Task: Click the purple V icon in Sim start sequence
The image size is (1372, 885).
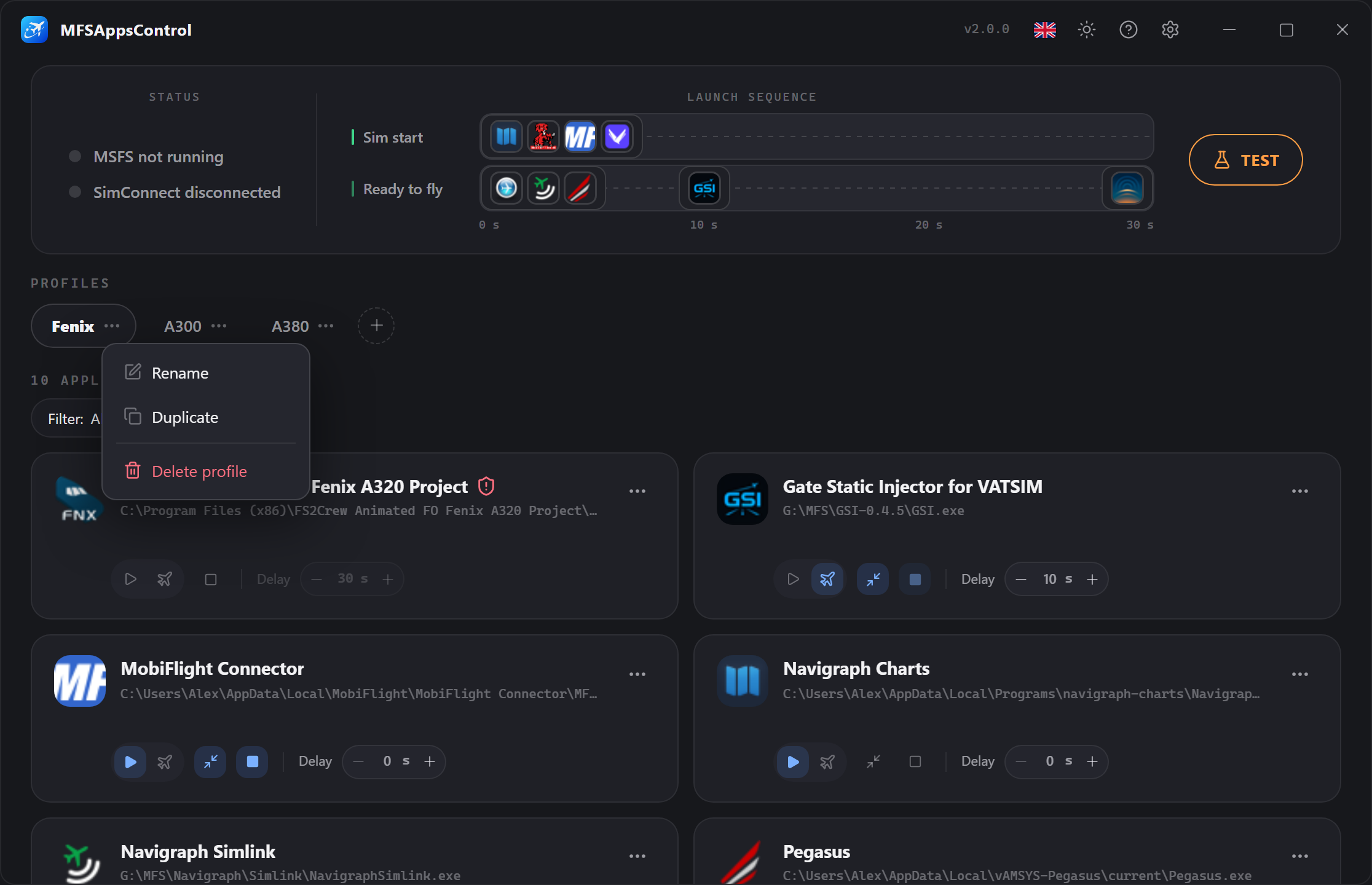Action: coord(617,136)
